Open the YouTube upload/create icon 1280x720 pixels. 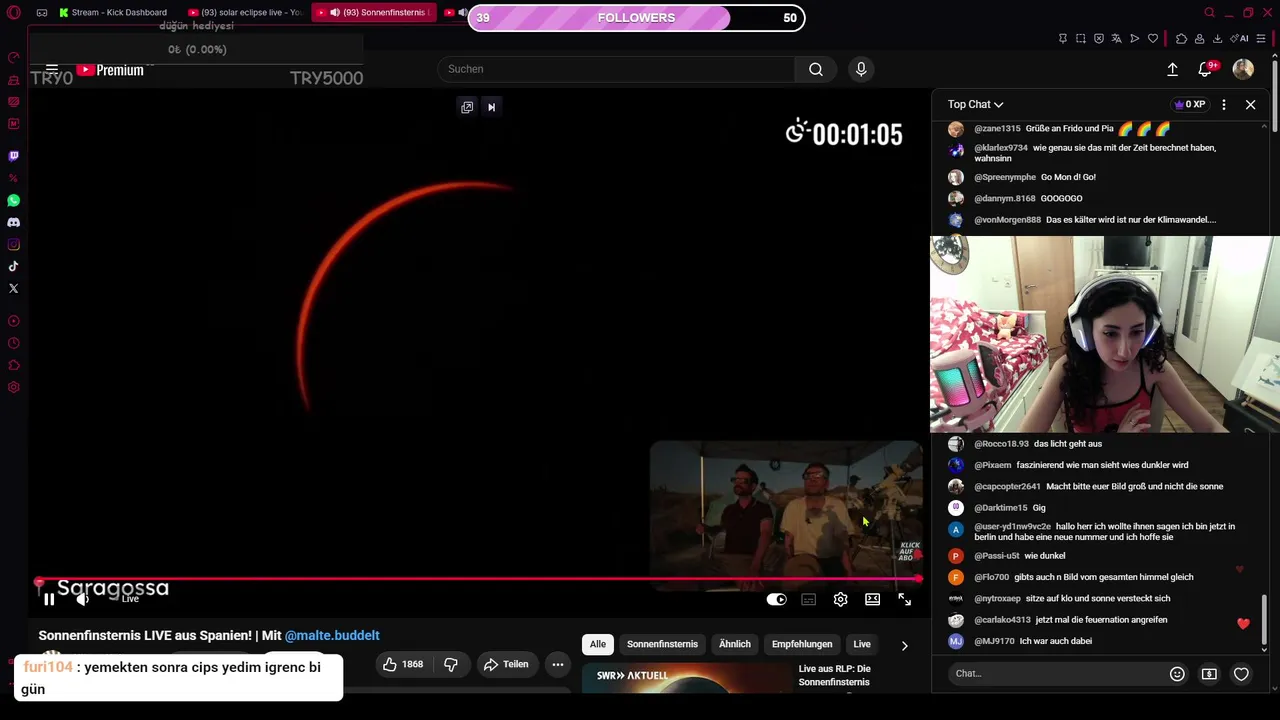point(1172,69)
